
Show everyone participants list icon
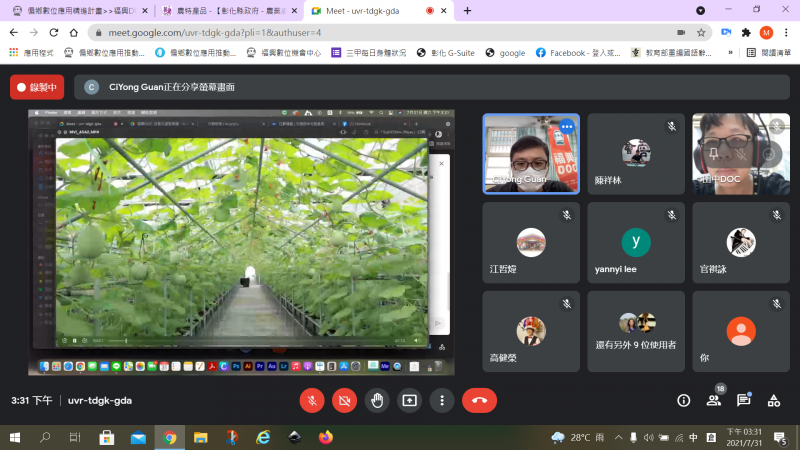714,401
